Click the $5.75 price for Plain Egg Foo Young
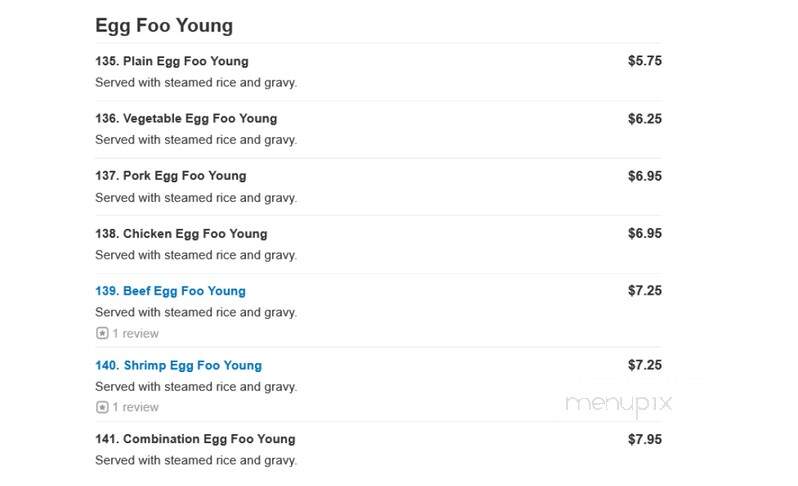Viewport: 798px width, 486px height. [x=645, y=61]
